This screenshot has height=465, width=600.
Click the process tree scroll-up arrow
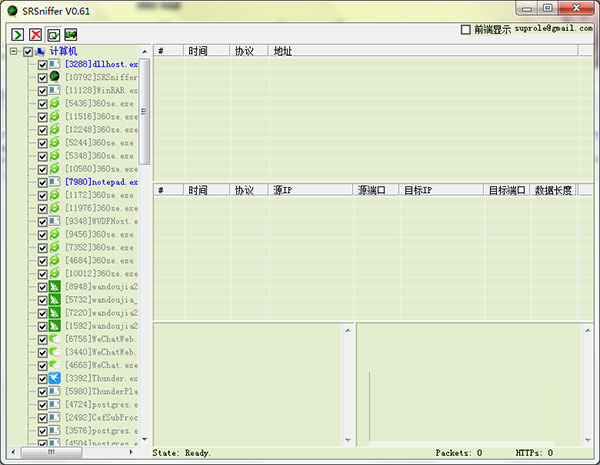click(145, 51)
